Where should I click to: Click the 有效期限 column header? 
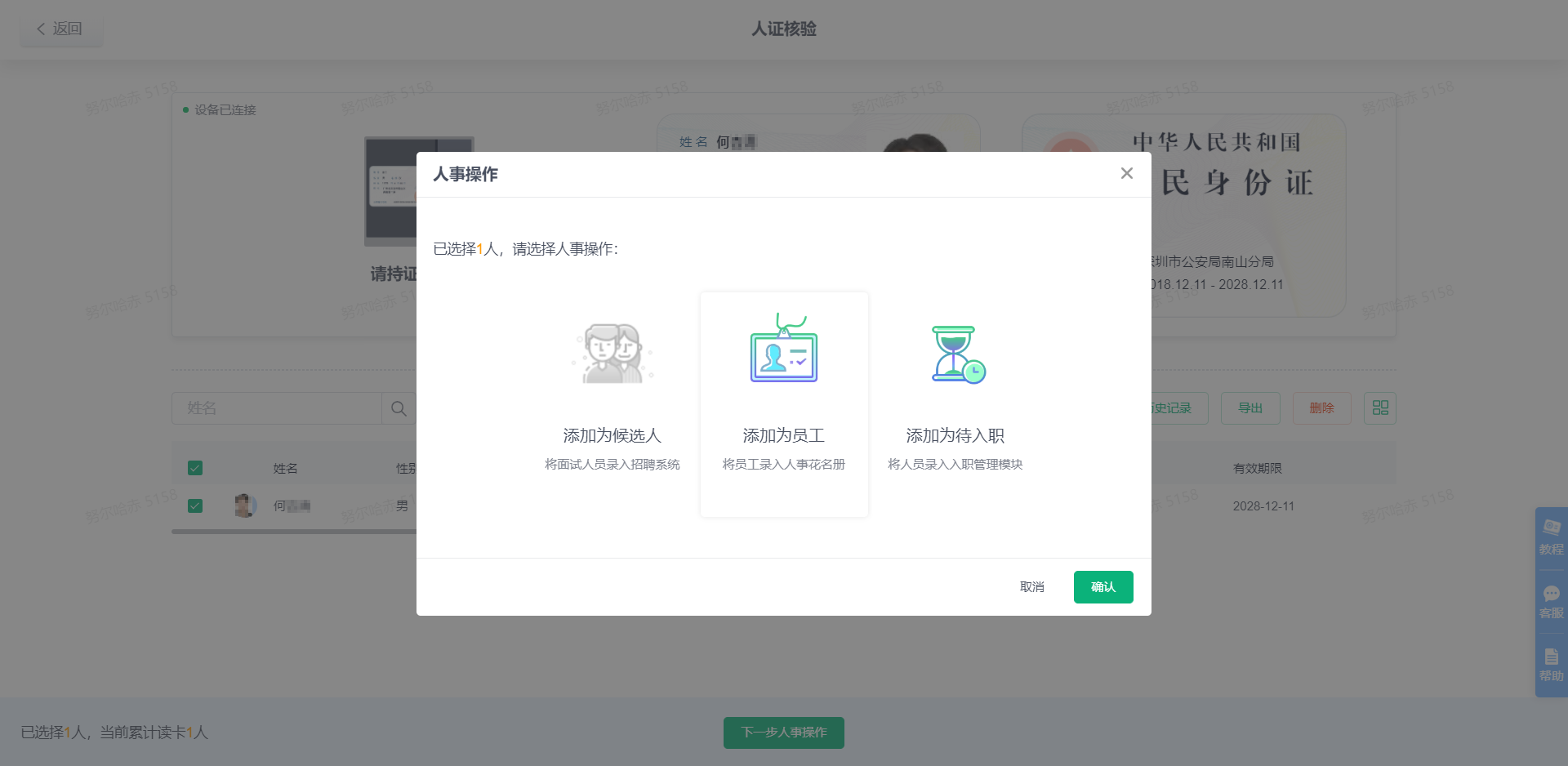click(1258, 468)
